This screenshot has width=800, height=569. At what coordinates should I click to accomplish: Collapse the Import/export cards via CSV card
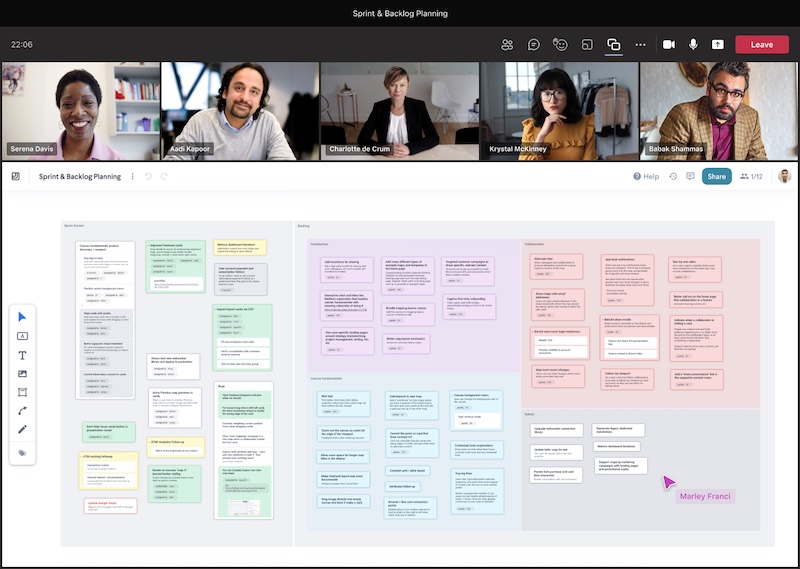tap(215, 309)
